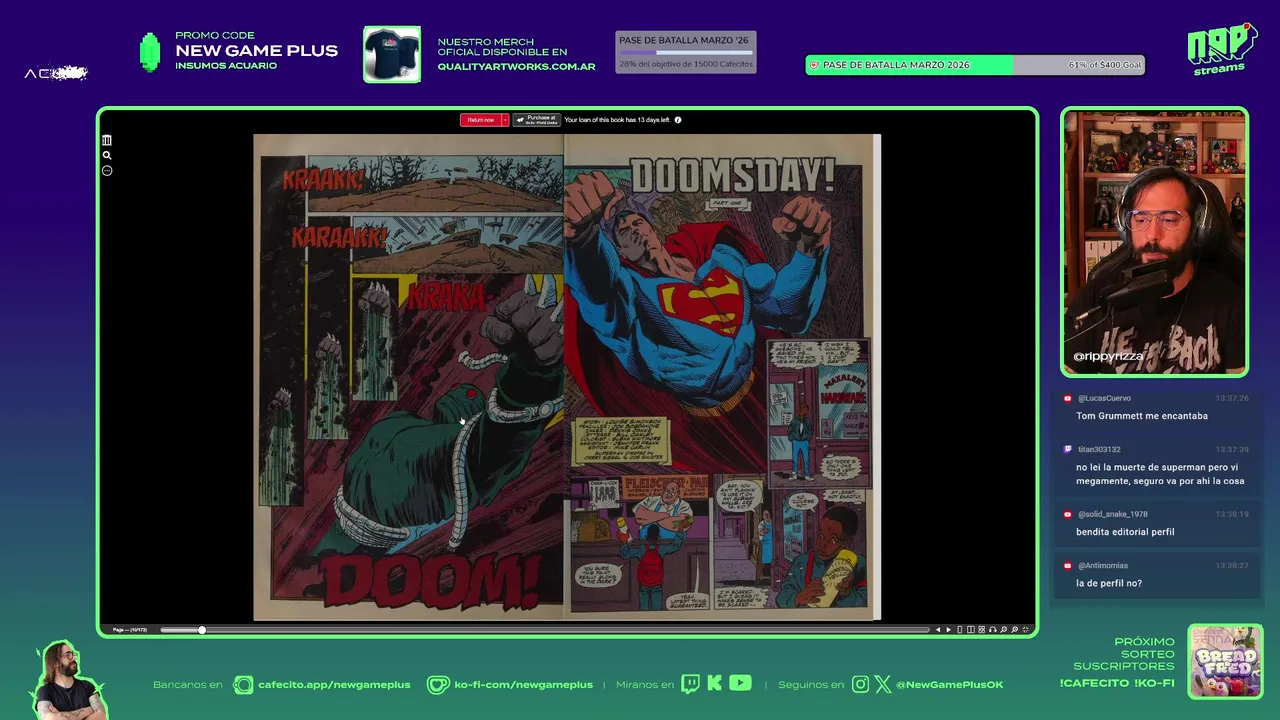Click the NGP streams logo
1280x720 pixels.
(1221, 48)
